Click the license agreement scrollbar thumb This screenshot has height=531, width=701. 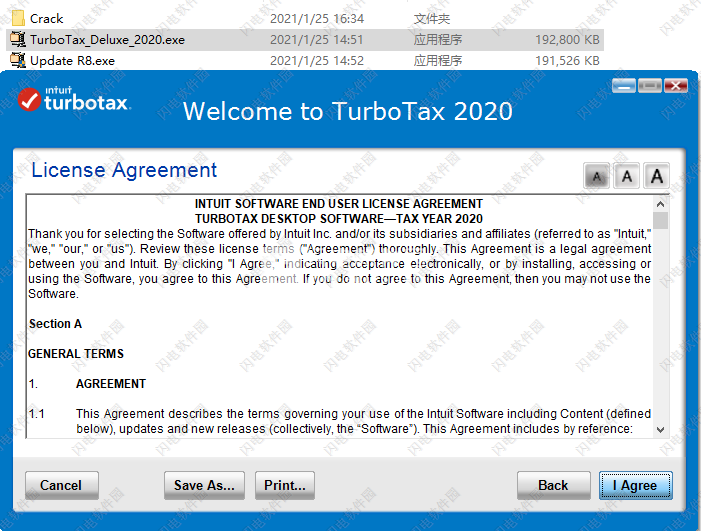(660, 221)
